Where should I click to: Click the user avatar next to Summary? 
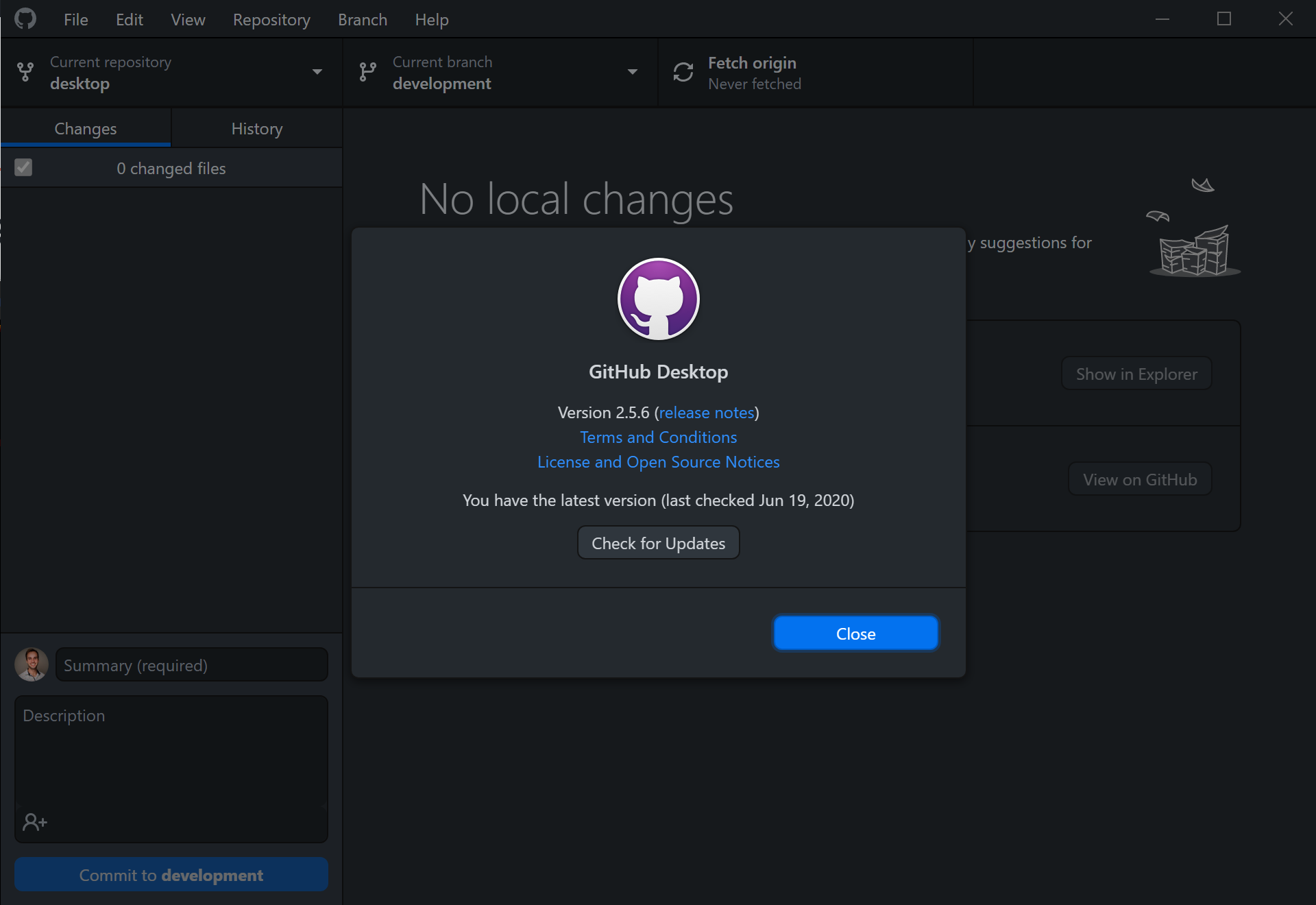click(32, 664)
